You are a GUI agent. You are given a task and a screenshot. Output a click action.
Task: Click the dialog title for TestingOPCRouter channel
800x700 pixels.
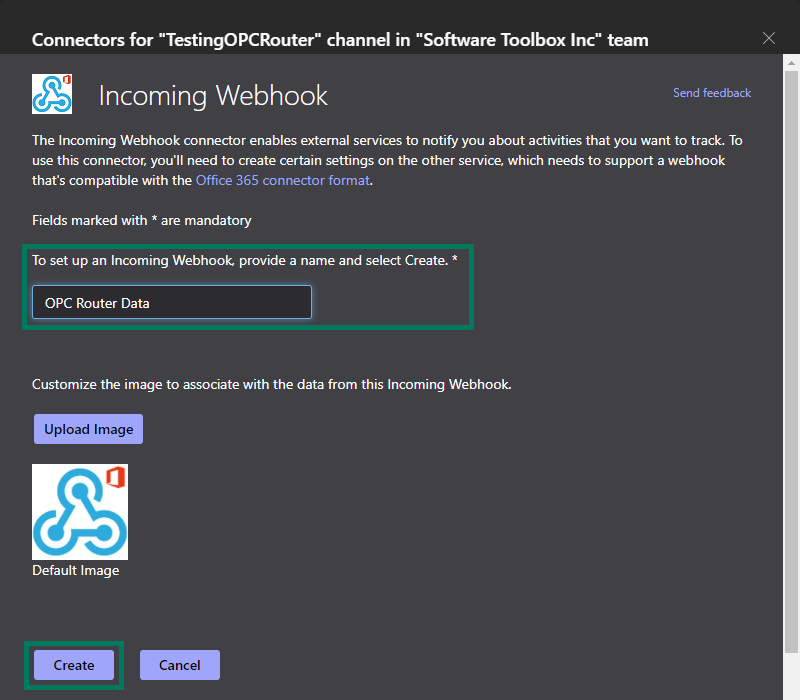340,39
